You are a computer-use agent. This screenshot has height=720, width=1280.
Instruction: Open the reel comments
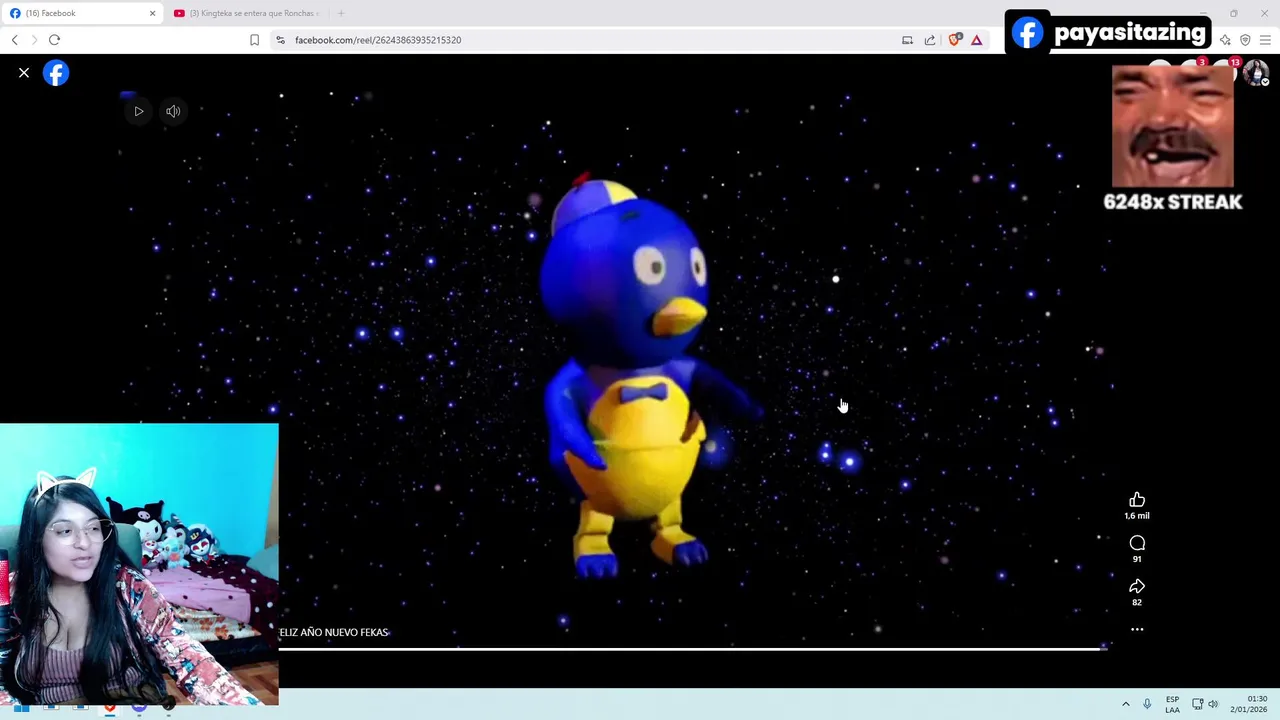point(1137,543)
